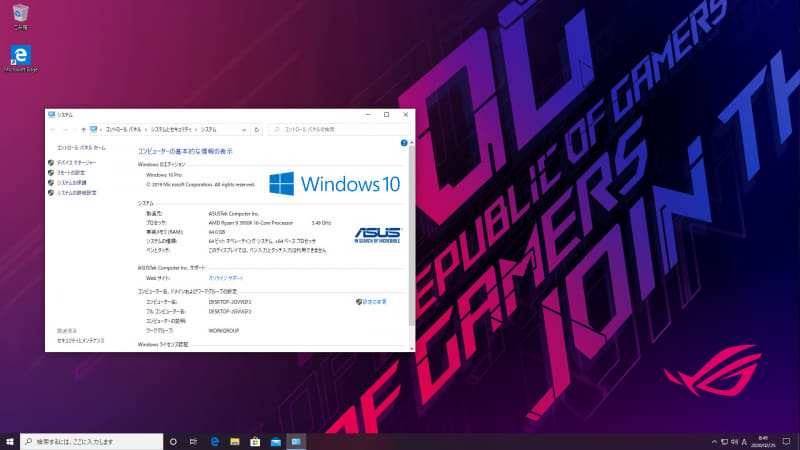Click the IME input mode indicator
800x450 pixels.
pos(744,442)
